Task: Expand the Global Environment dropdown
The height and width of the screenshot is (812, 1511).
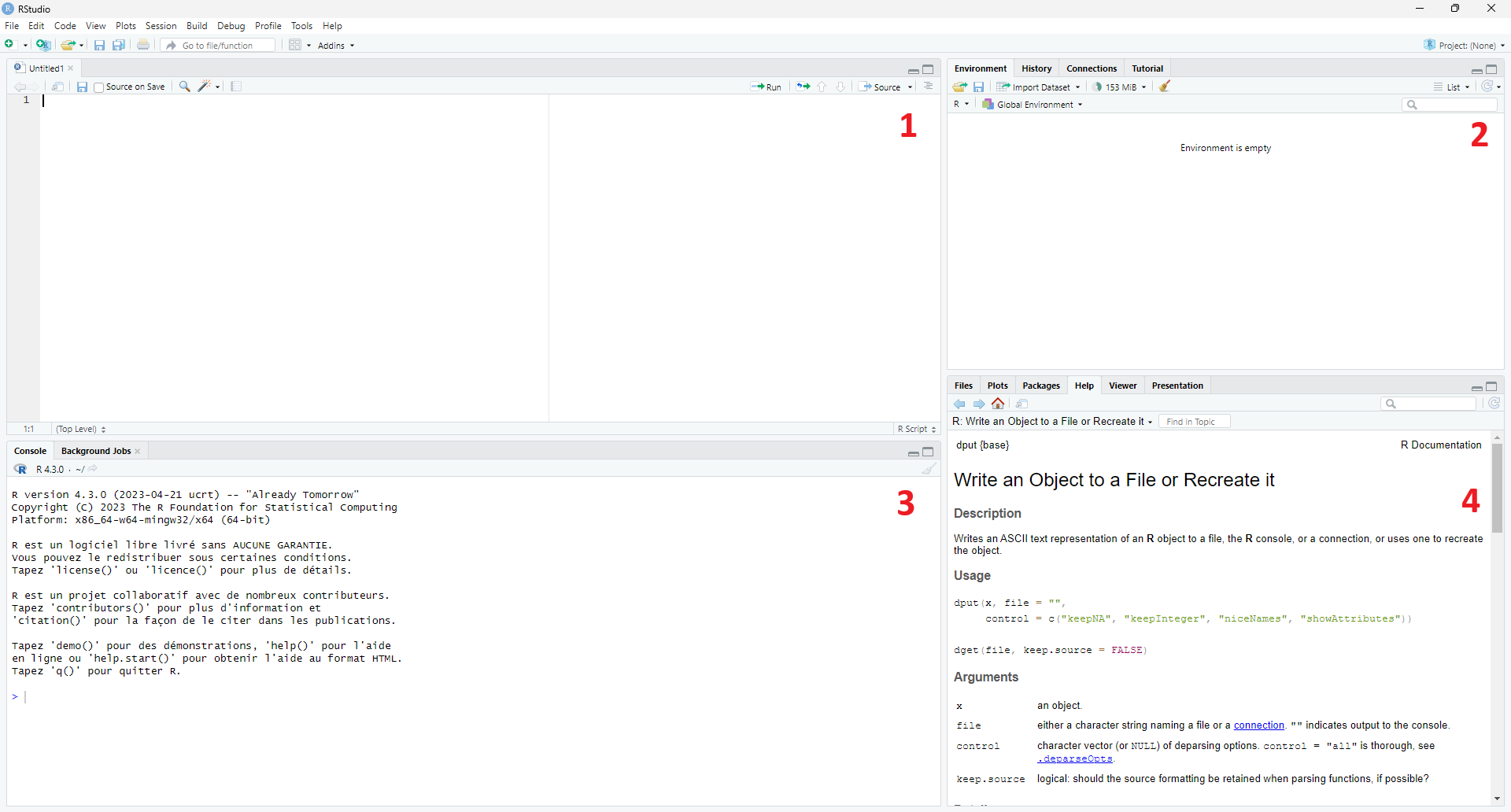Action: [1034, 105]
